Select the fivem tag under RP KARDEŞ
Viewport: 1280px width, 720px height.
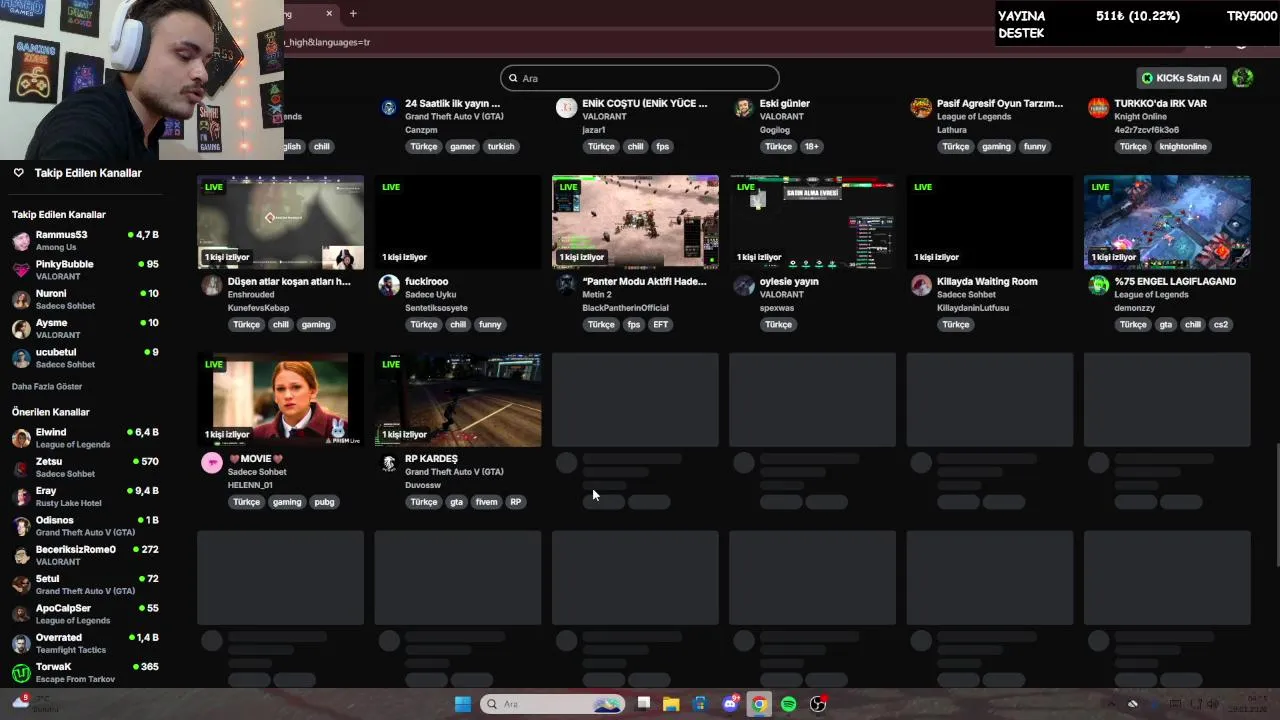tap(486, 502)
